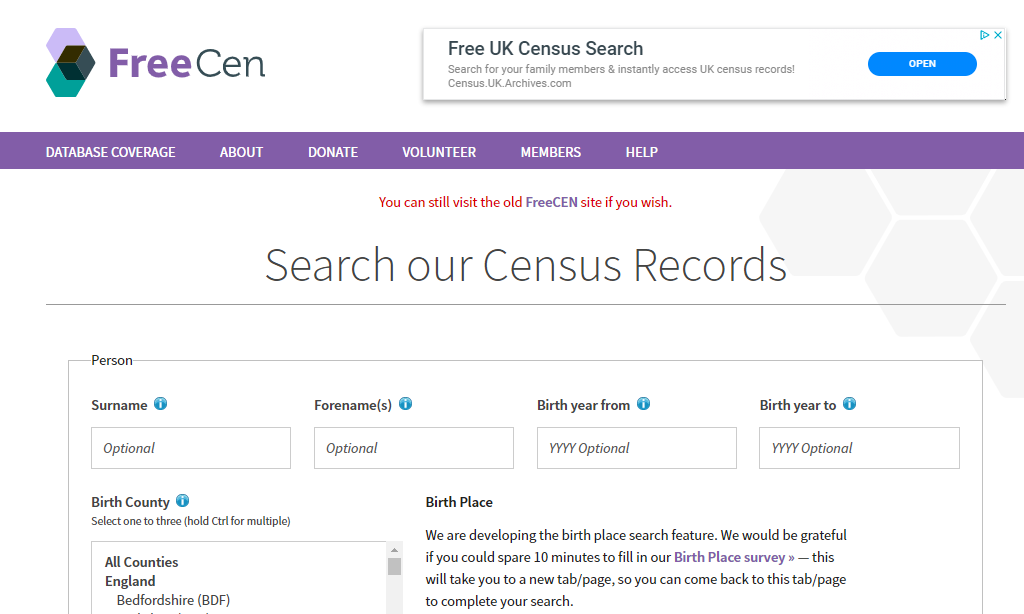Image resolution: width=1024 pixels, height=614 pixels.
Task: Click the blue OPEN ad button
Action: [922, 64]
